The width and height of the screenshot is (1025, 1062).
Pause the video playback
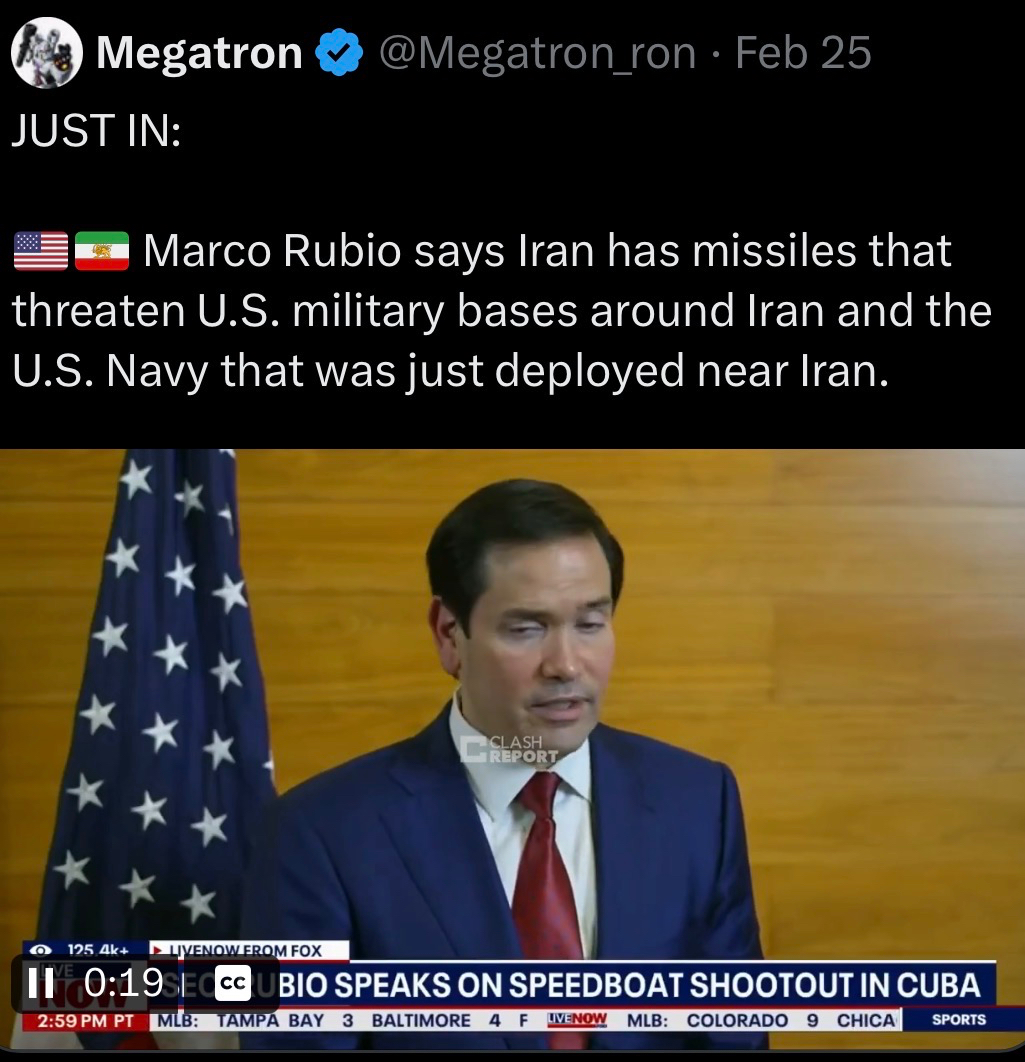tap(41, 982)
